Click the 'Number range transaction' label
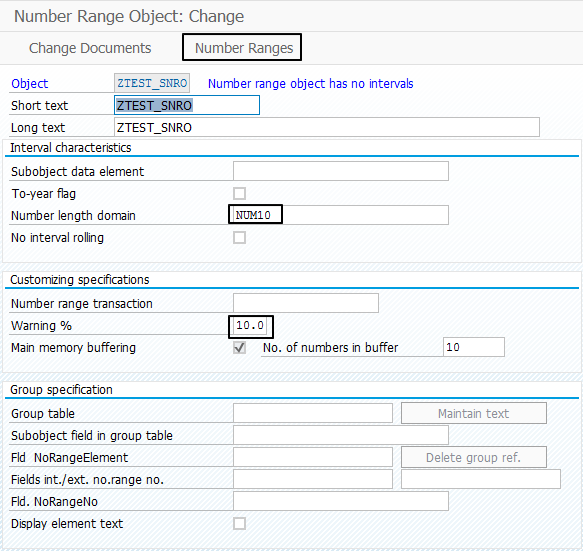This screenshot has height=551, width=583. (82, 303)
